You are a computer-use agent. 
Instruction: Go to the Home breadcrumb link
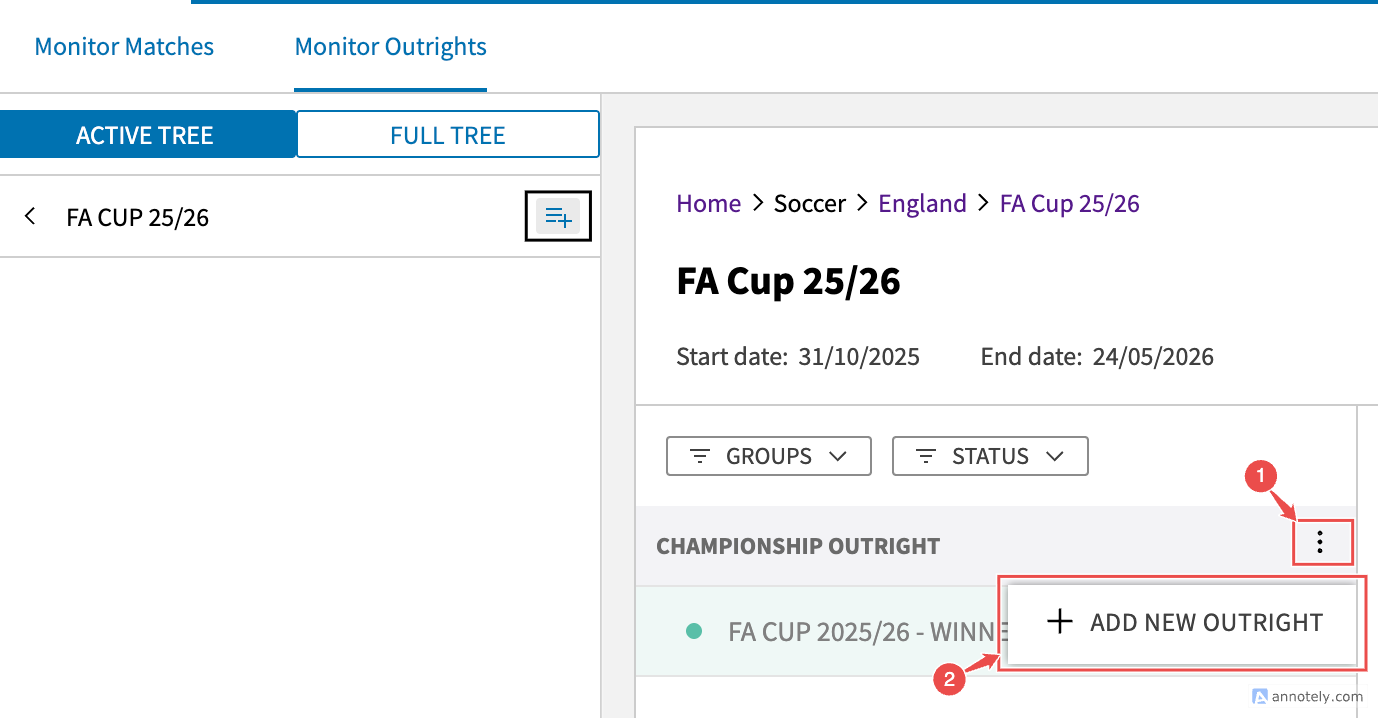708,204
